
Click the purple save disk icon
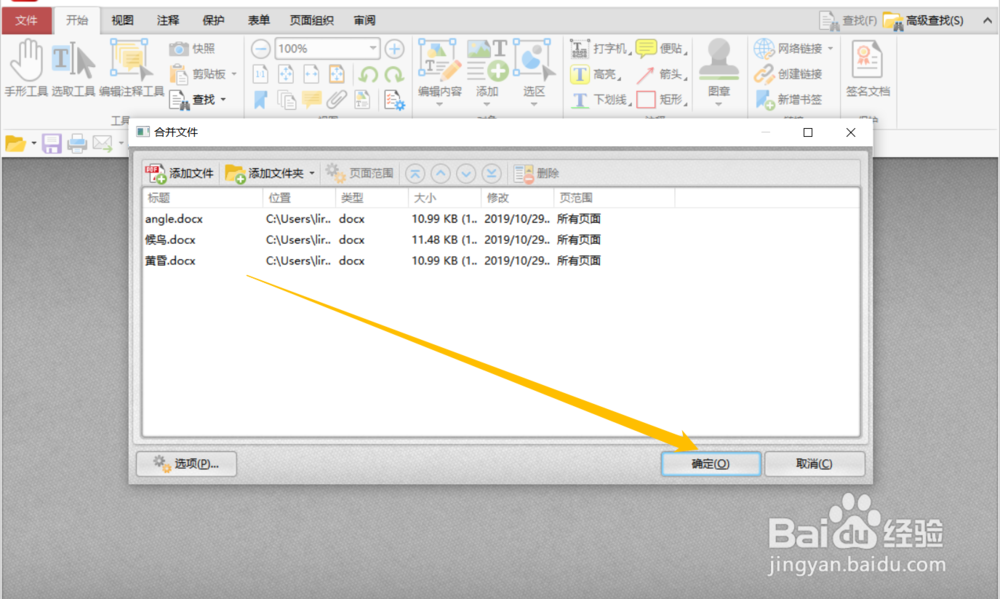click(x=52, y=143)
